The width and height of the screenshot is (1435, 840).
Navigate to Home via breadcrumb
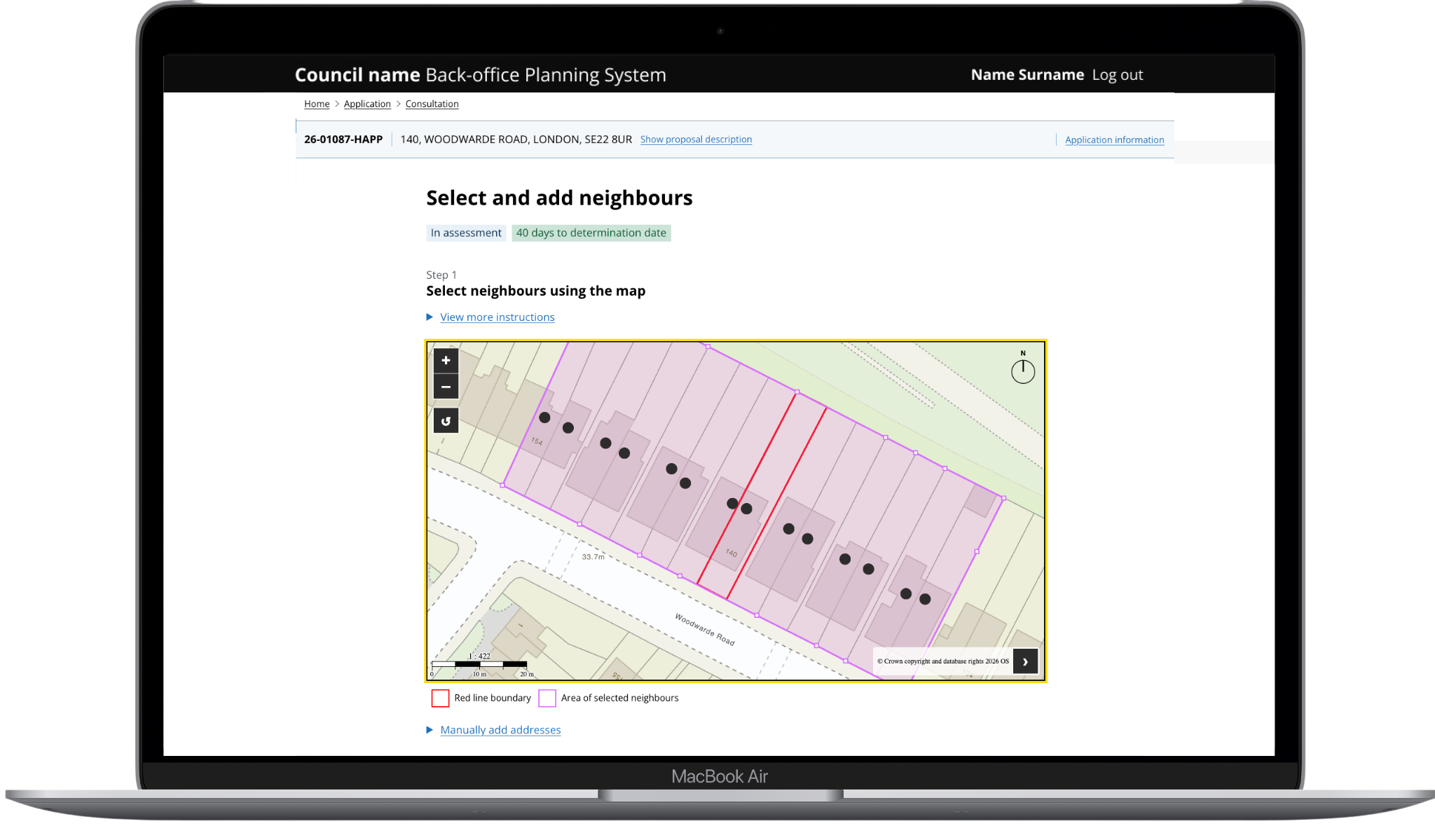pyautogui.click(x=316, y=104)
